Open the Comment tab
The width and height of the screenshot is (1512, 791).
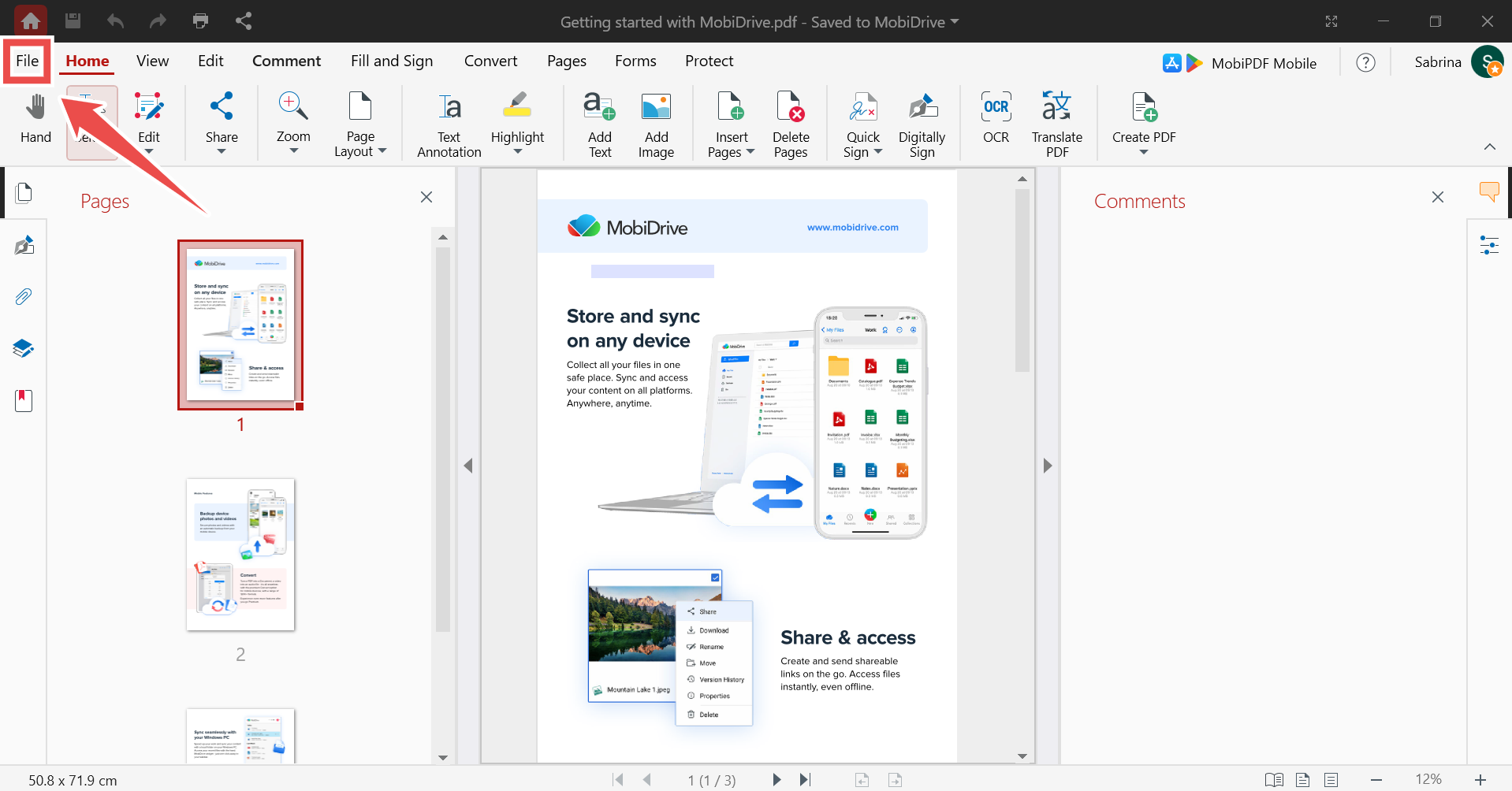coord(286,61)
